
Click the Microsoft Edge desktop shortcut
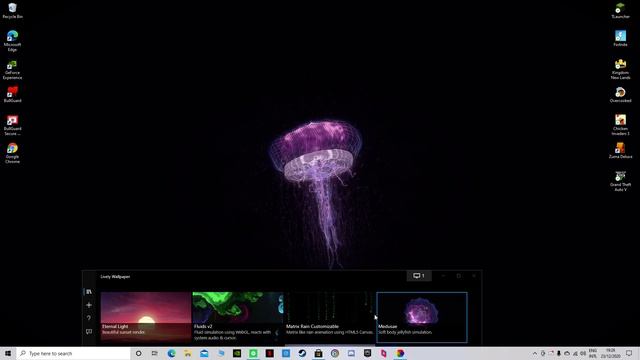(12, 41)
